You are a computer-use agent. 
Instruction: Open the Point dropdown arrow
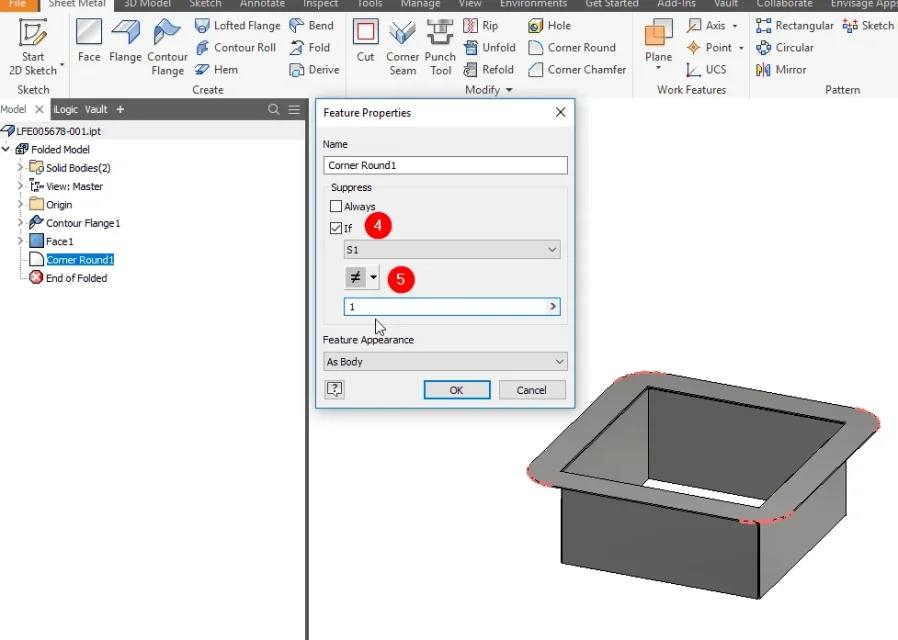[741, 48]
